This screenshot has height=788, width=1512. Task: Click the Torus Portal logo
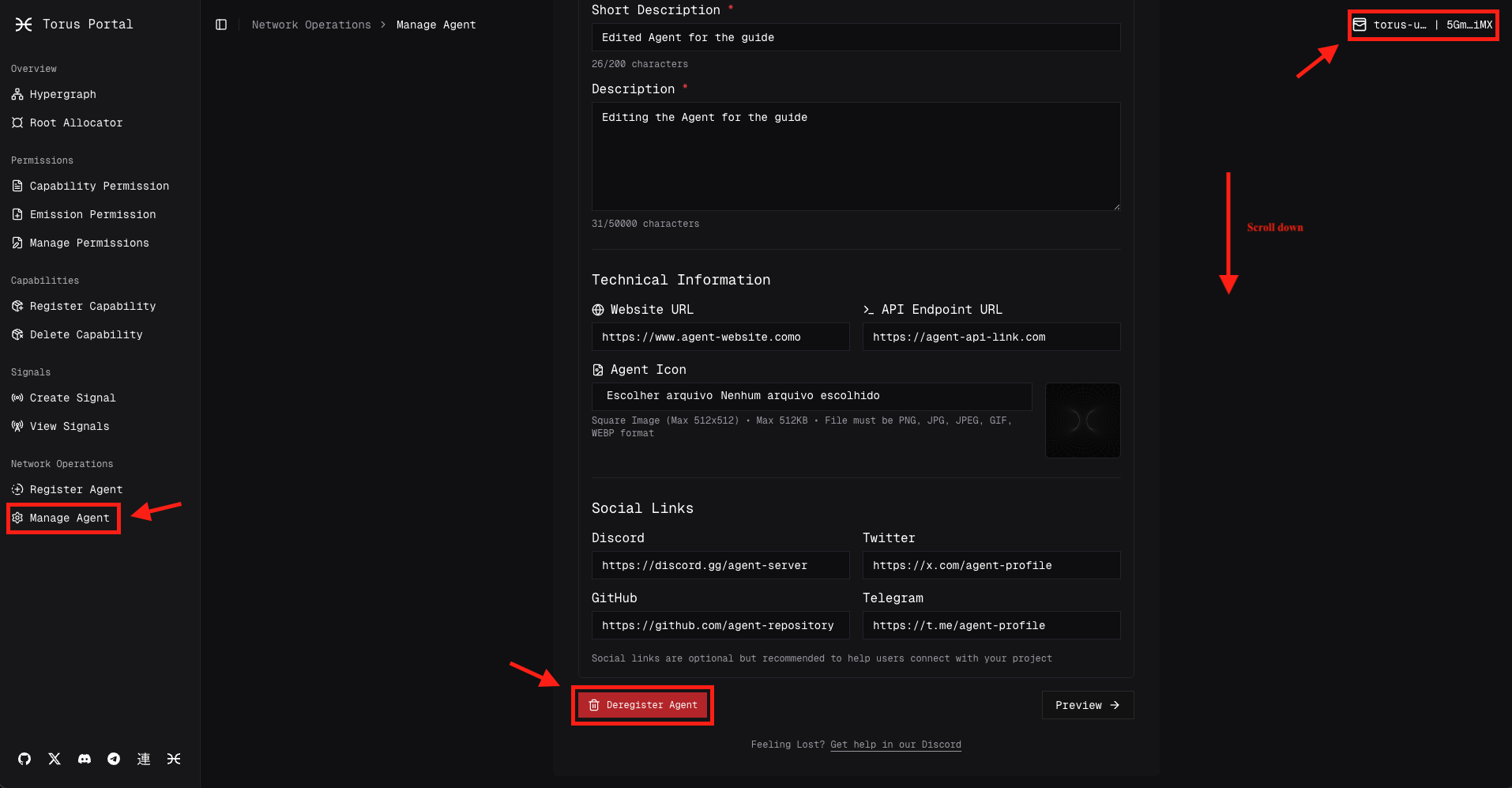pos(73,24)
